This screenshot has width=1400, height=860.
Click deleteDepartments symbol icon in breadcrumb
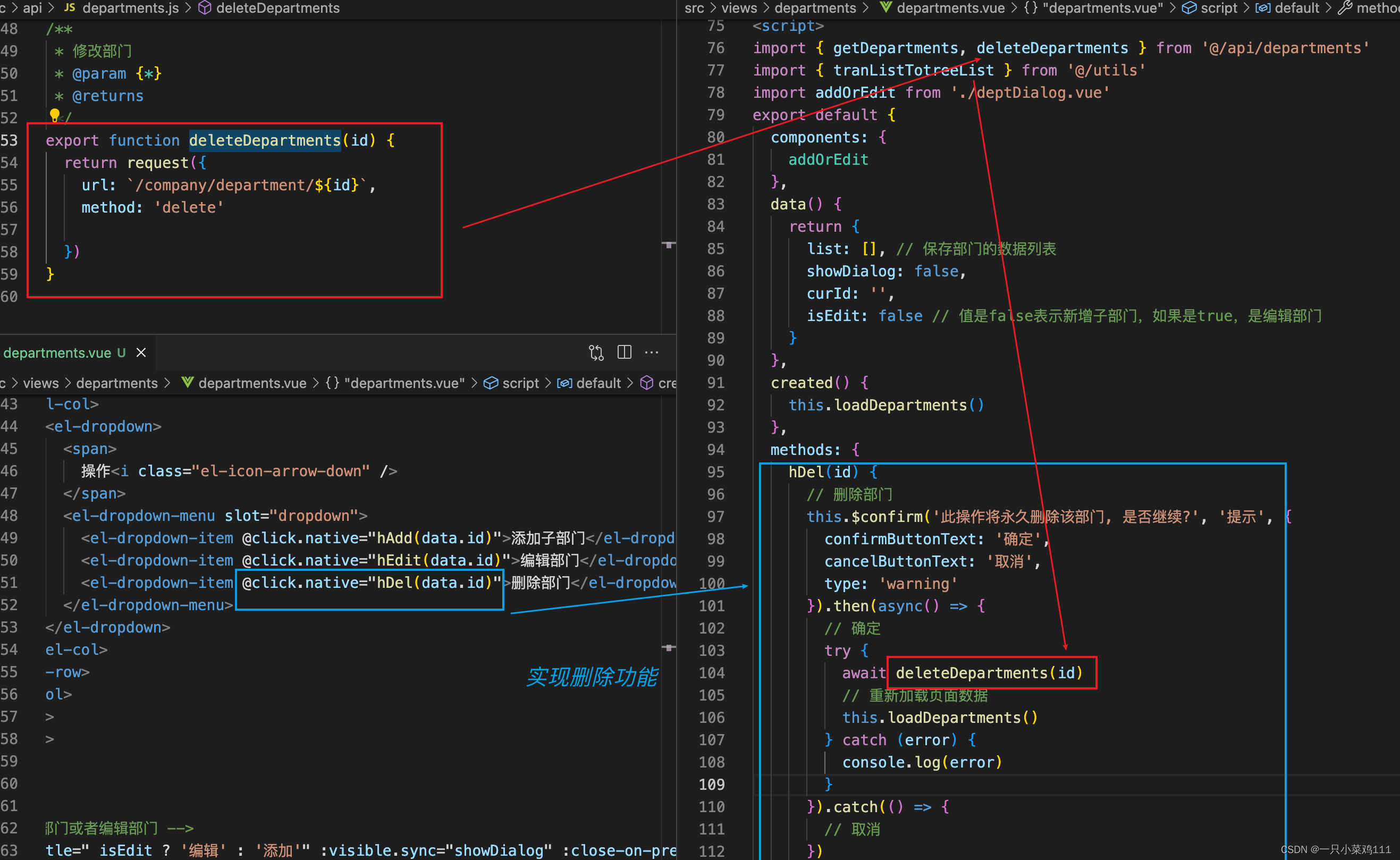point(205,8)
